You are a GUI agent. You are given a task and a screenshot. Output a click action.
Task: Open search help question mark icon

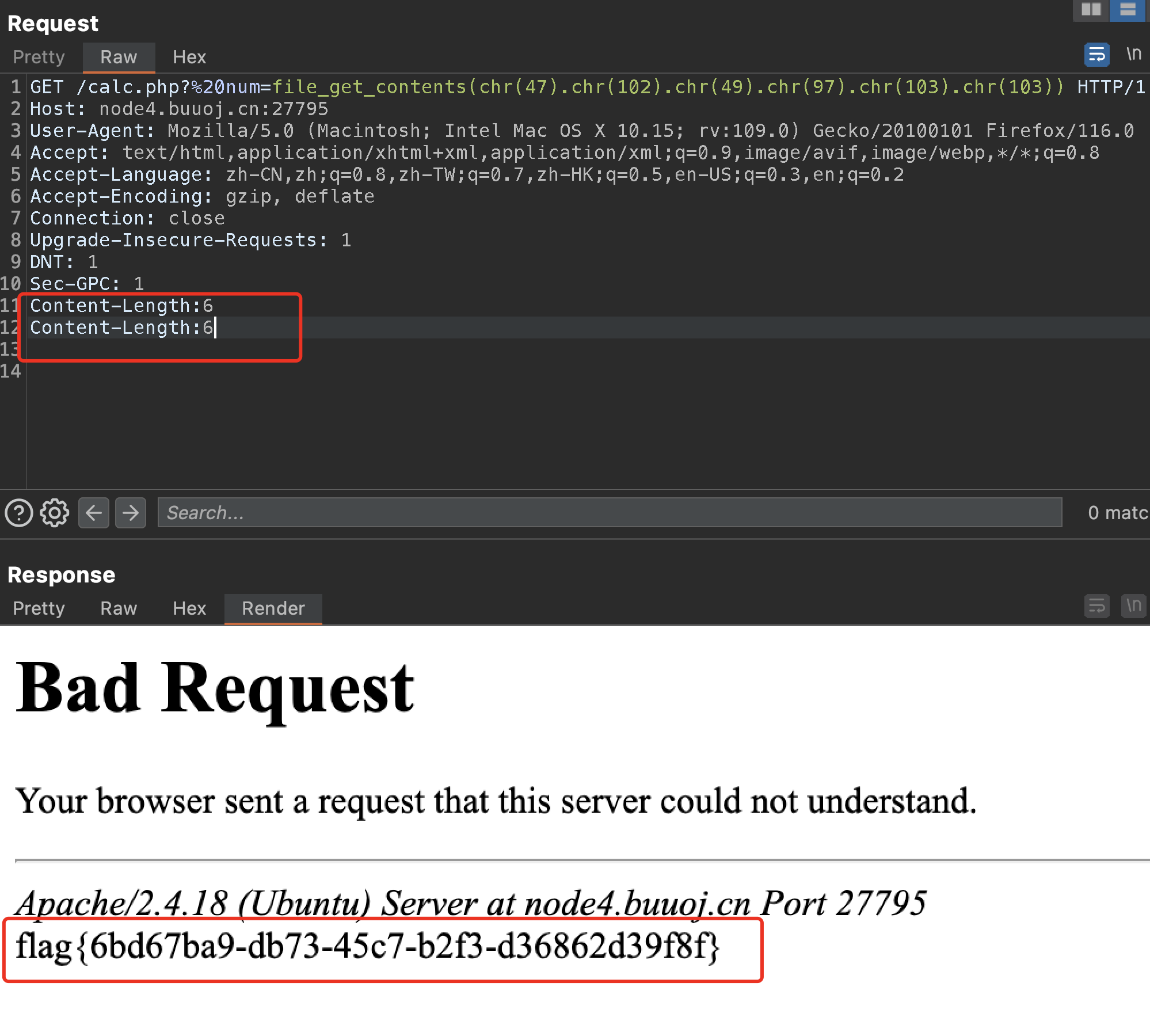pos(19,513)
